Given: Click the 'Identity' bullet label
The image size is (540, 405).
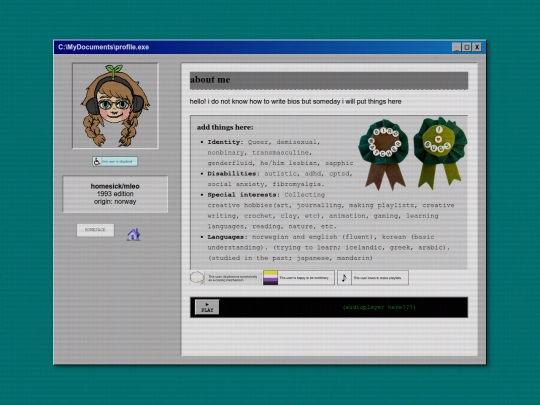Looking at the screenshot, I should tap(224, 142).
